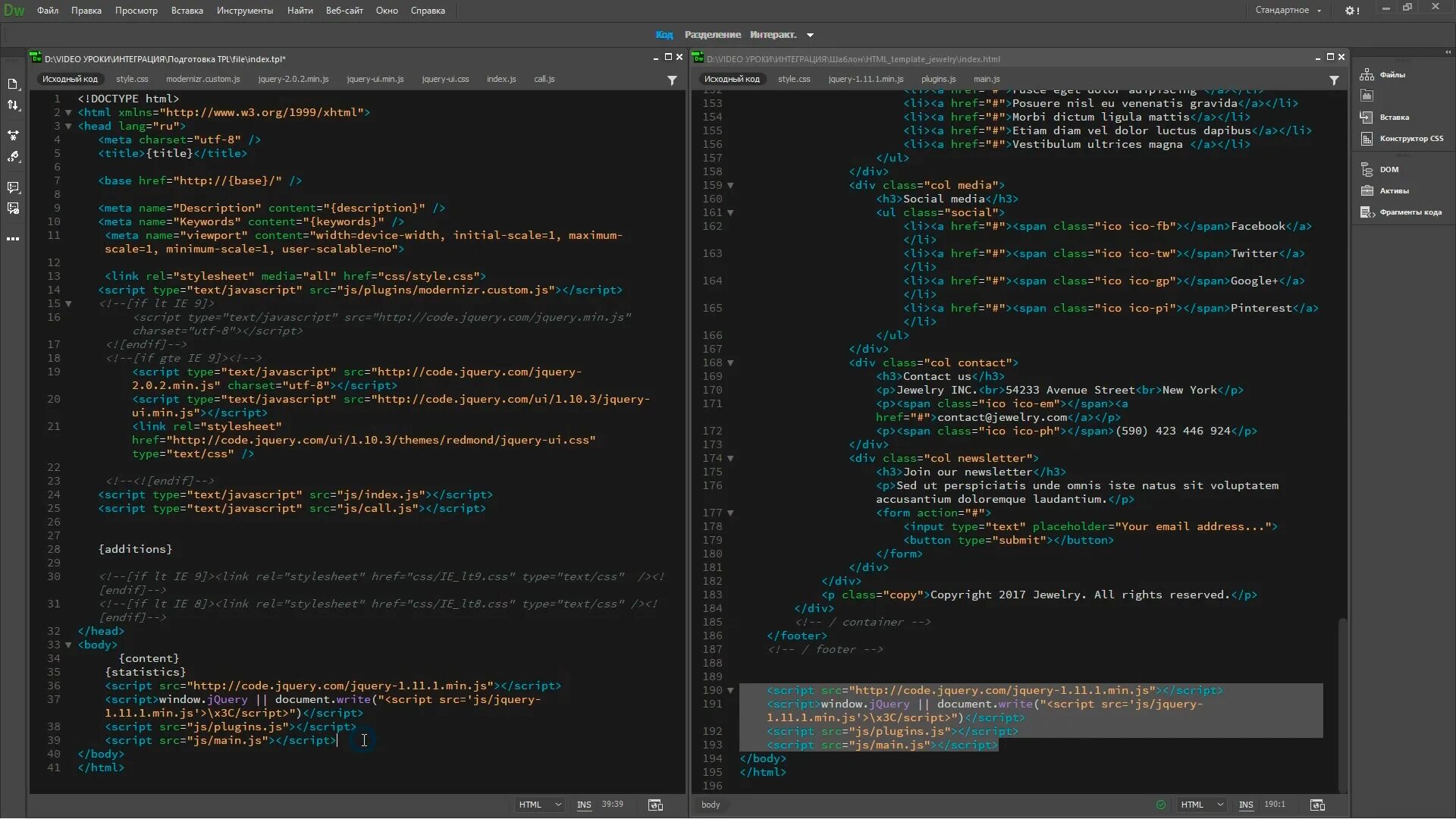This screenshot has width=1456, height=819.
Task: Collapse the body tag at line 33
Action: click(x=68, y=645)
